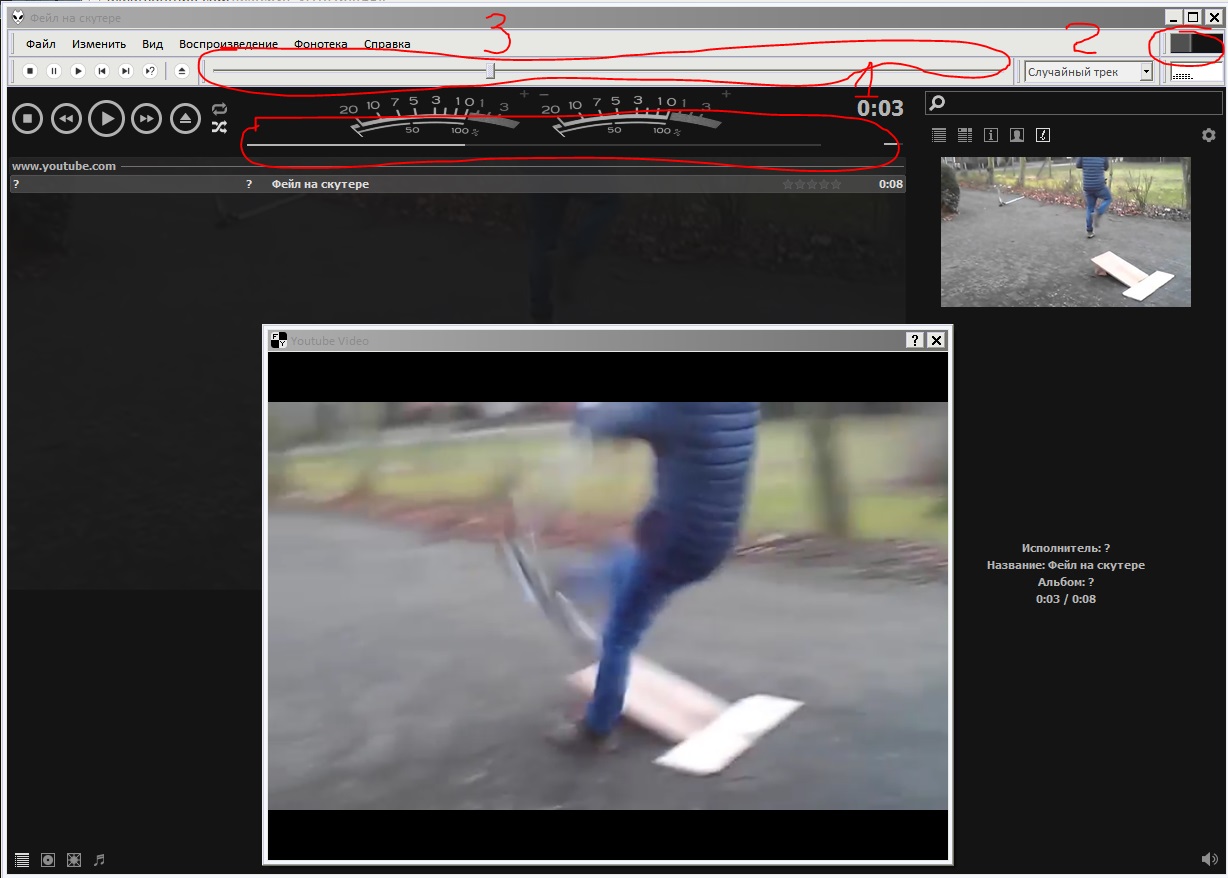The height and width of the screenshot is (878, 1228).
Task: Click the rating stars in playlist row
Action: [812, 184]
